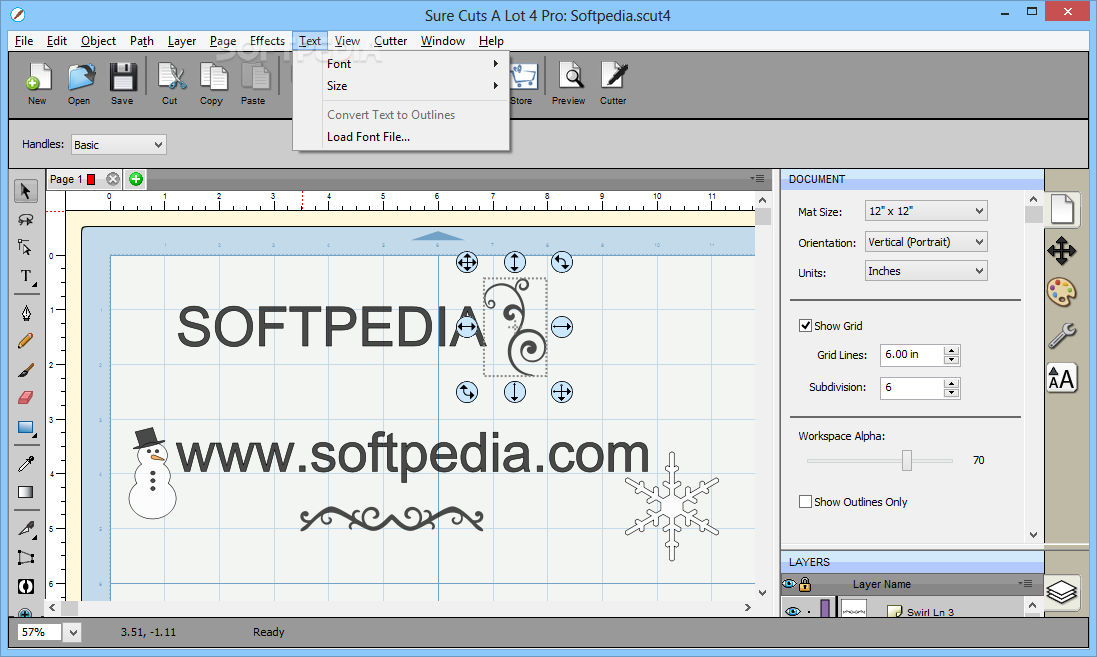Select the Lasso tool
Screen dimensions: 1097x657
[x=26, y=220]
